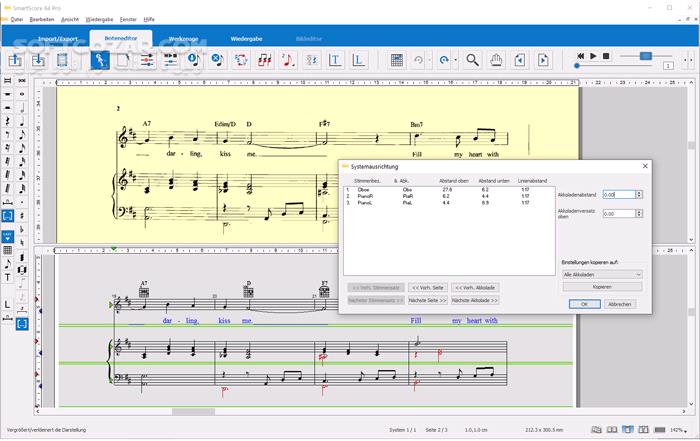Click the L tool in left palette
The width and height of the screenshot is (700, 441).
[8, 304]
